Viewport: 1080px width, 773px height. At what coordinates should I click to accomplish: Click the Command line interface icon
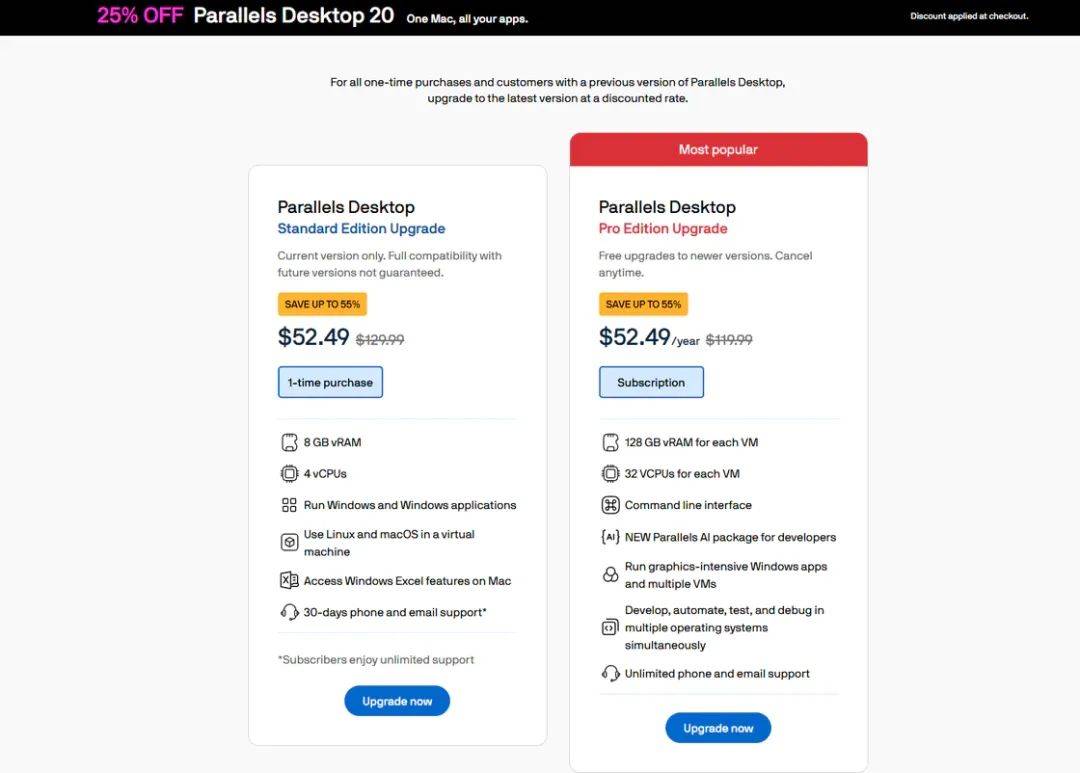pyautogui.click(x=610, y=505)
